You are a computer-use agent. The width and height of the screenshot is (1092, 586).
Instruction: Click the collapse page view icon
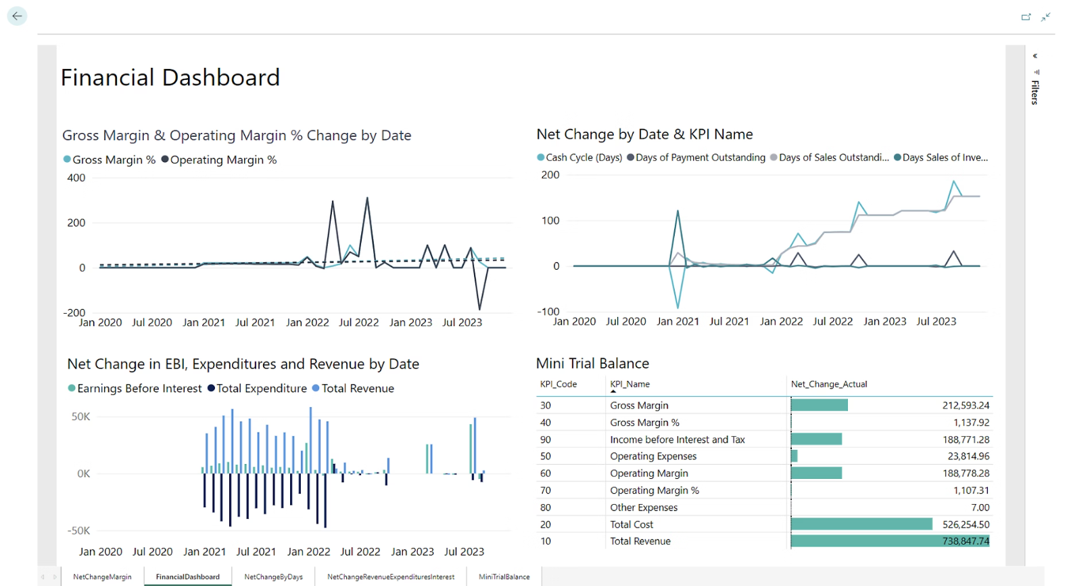[x=1045, y=17]
